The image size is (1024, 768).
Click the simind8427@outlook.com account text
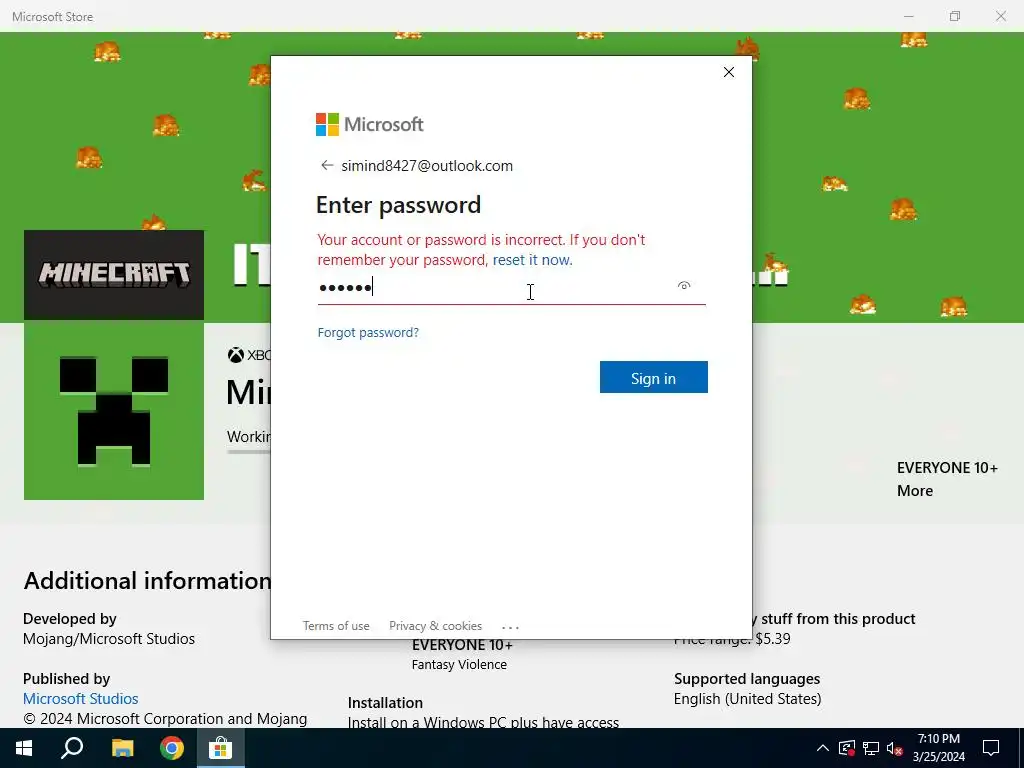click(x=427, y=166)
